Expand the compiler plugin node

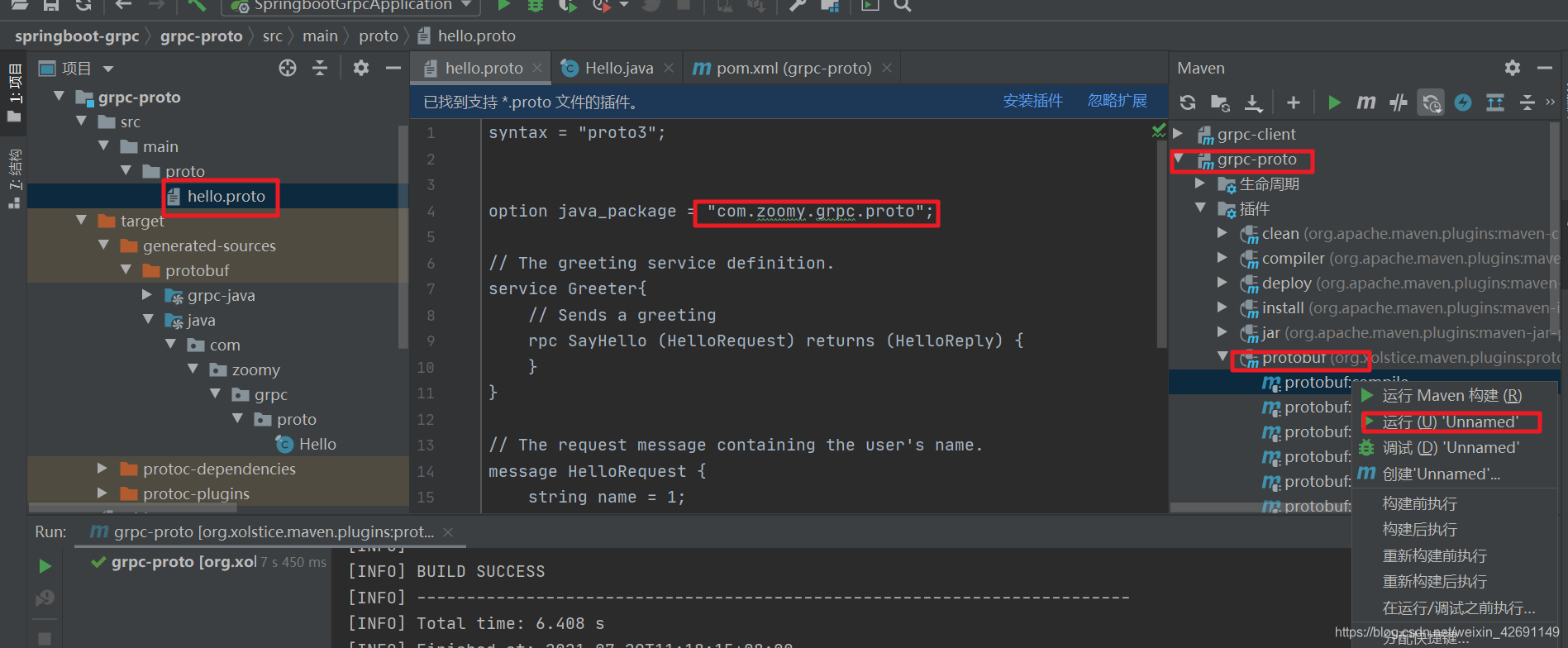(1222, 258)
